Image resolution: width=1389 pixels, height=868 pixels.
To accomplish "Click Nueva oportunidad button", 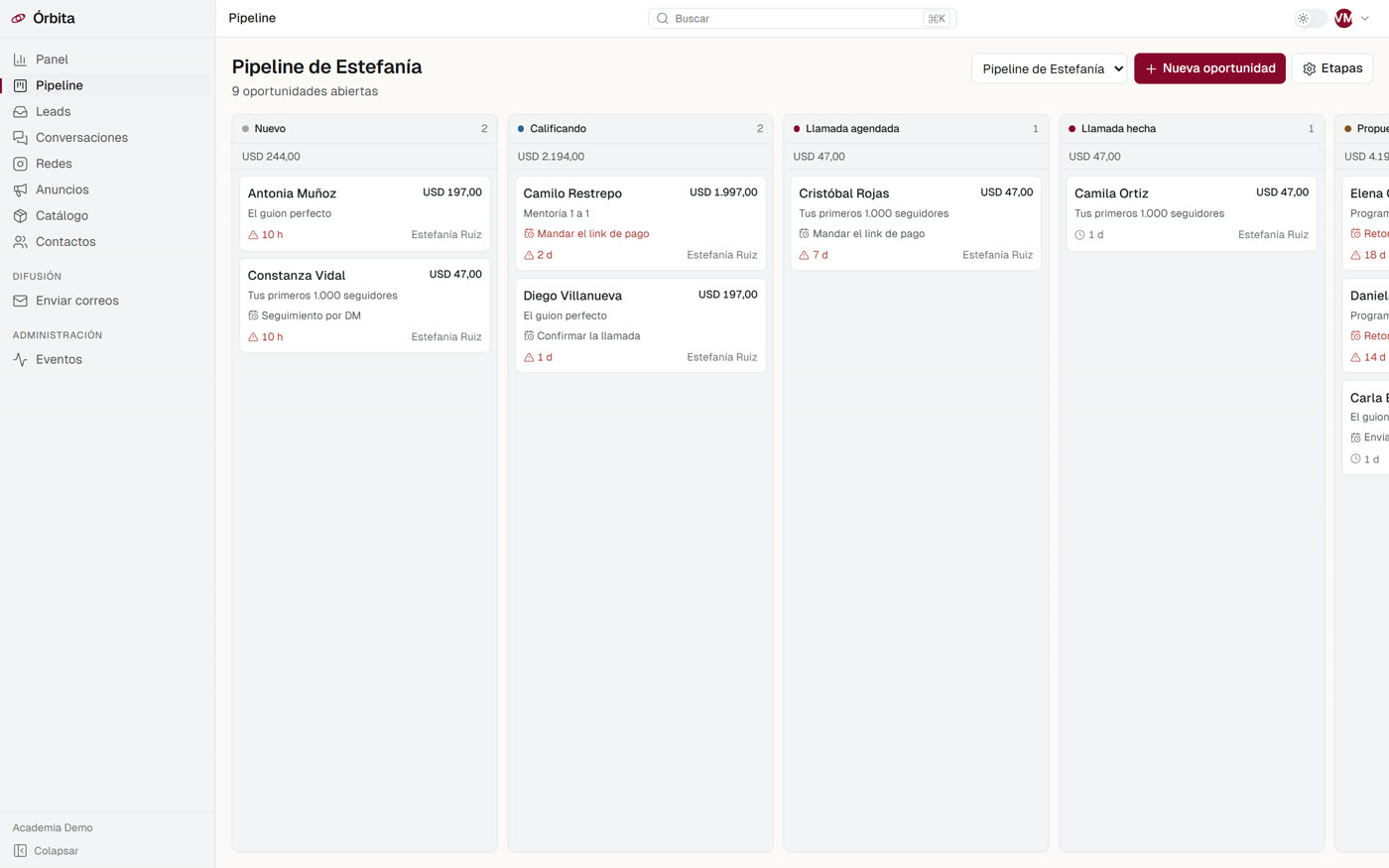I will 1209,68.
